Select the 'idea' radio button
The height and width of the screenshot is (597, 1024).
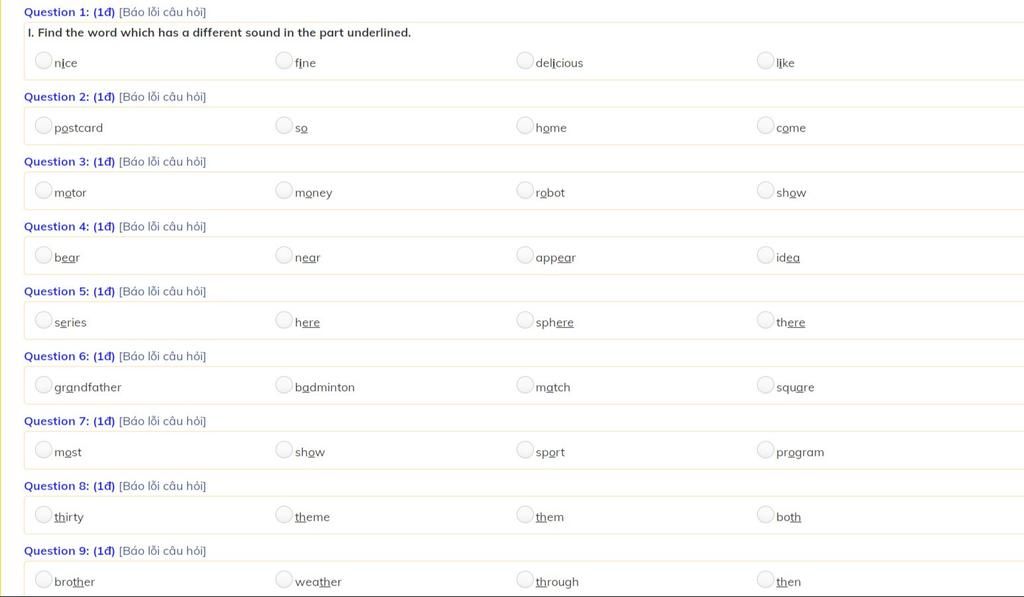click(765, 256)
